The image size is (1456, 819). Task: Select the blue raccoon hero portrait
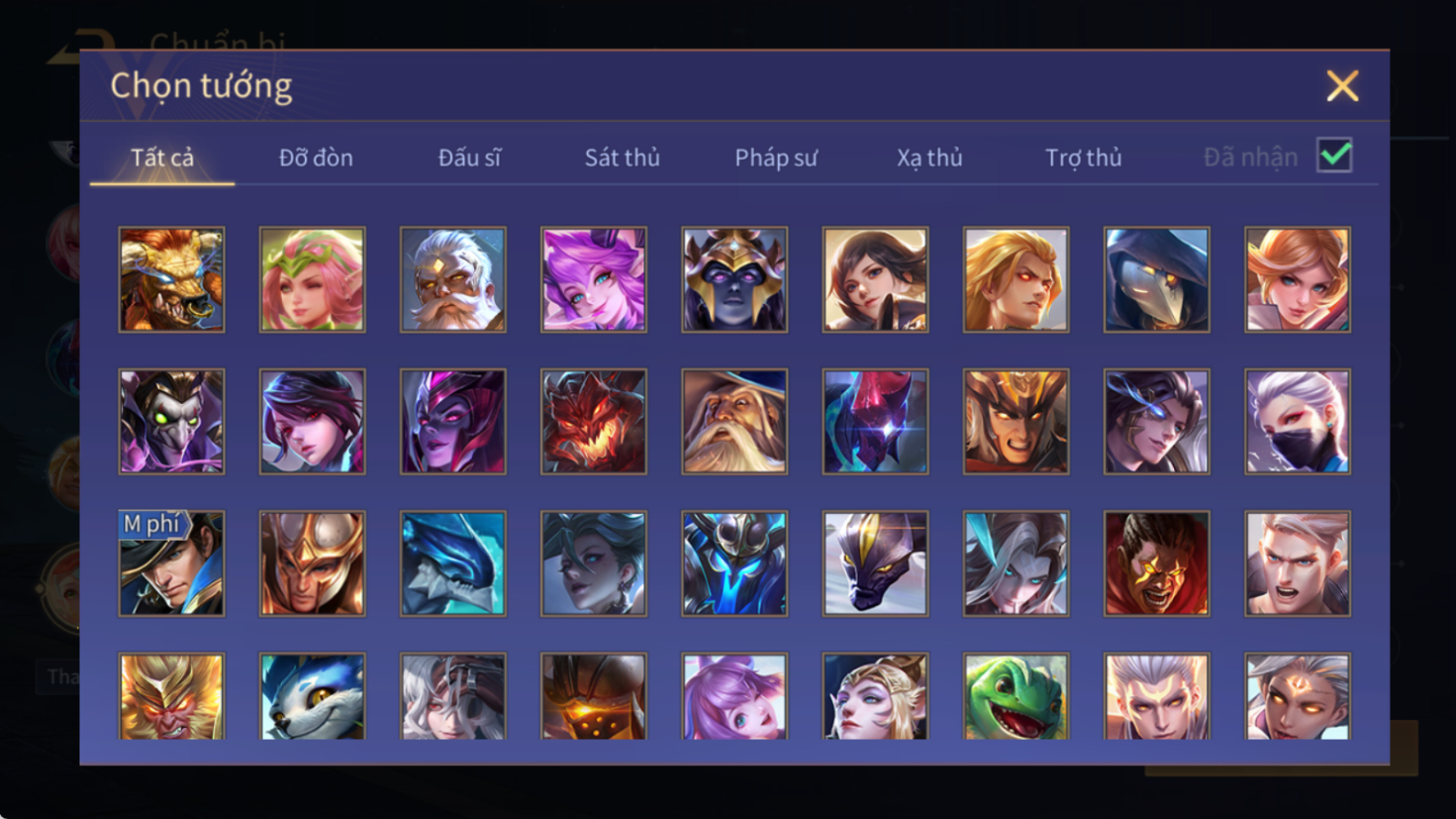pos(312,696)
